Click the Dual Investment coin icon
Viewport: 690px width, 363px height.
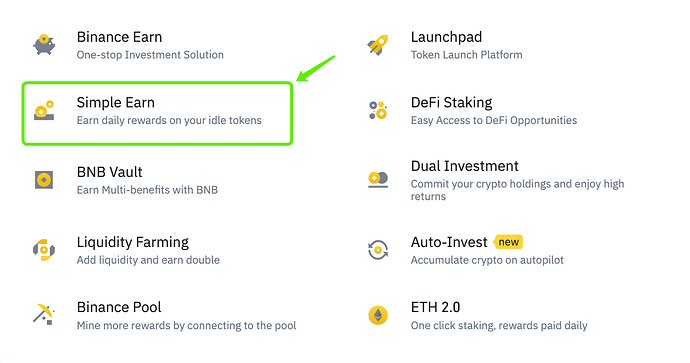pyautogui.click(x=378, y=180)
